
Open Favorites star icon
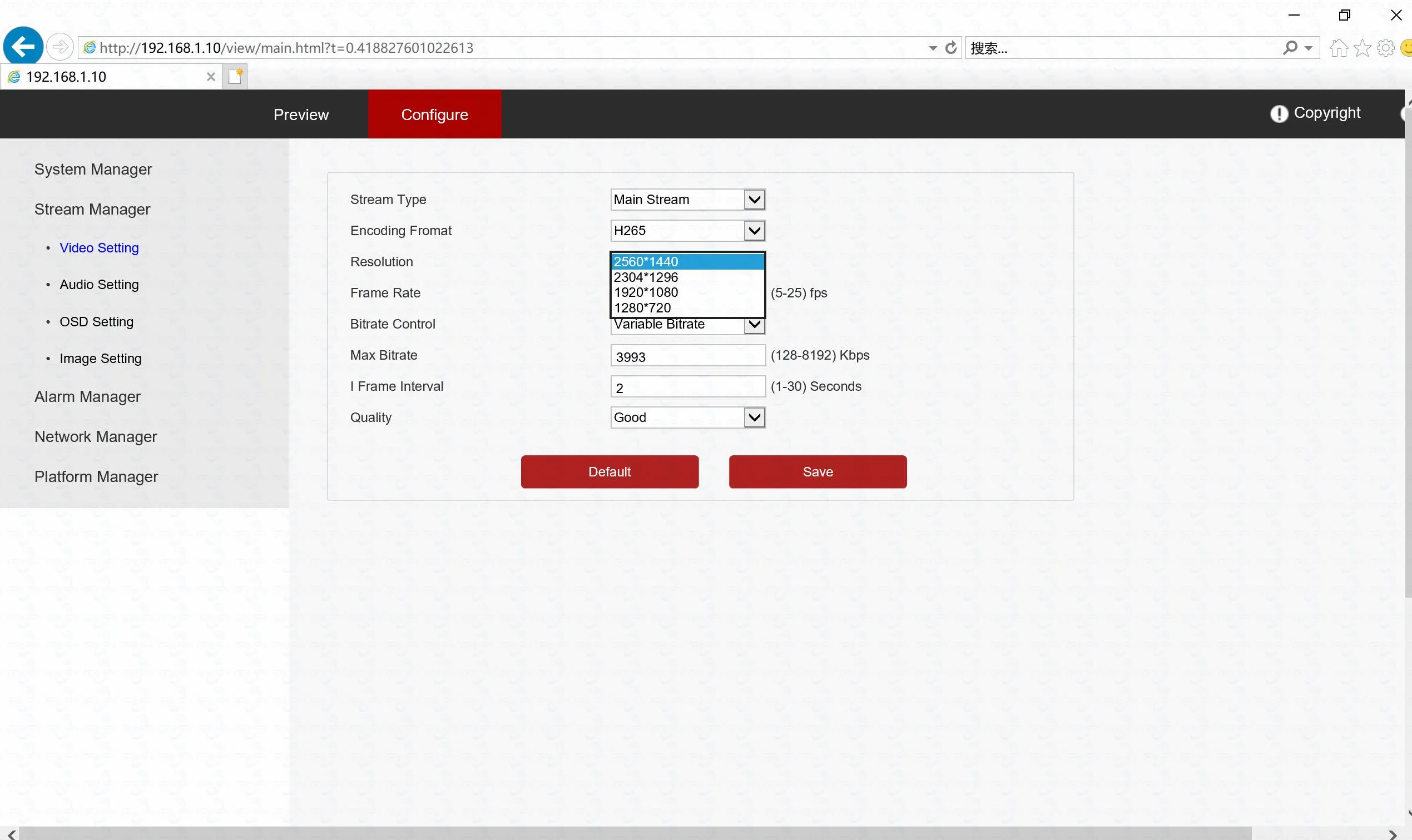click(x=1362, y=48)
